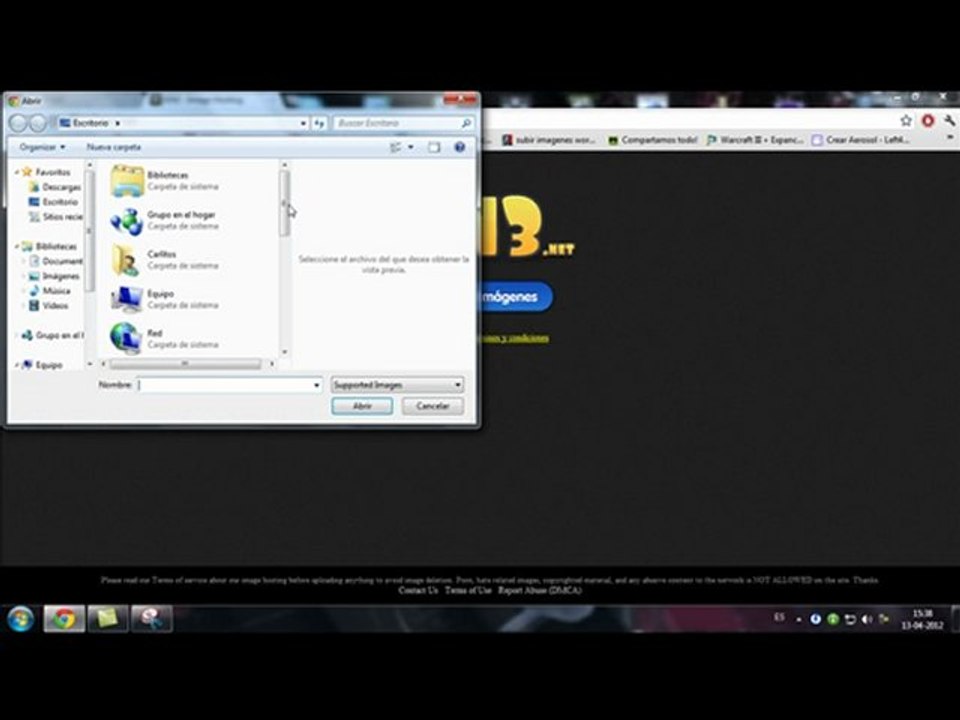This screenshot has width=960, height=720.
Task: Open the third taskbar application icon
Action: pyautogui.click(x=152, y=619)
